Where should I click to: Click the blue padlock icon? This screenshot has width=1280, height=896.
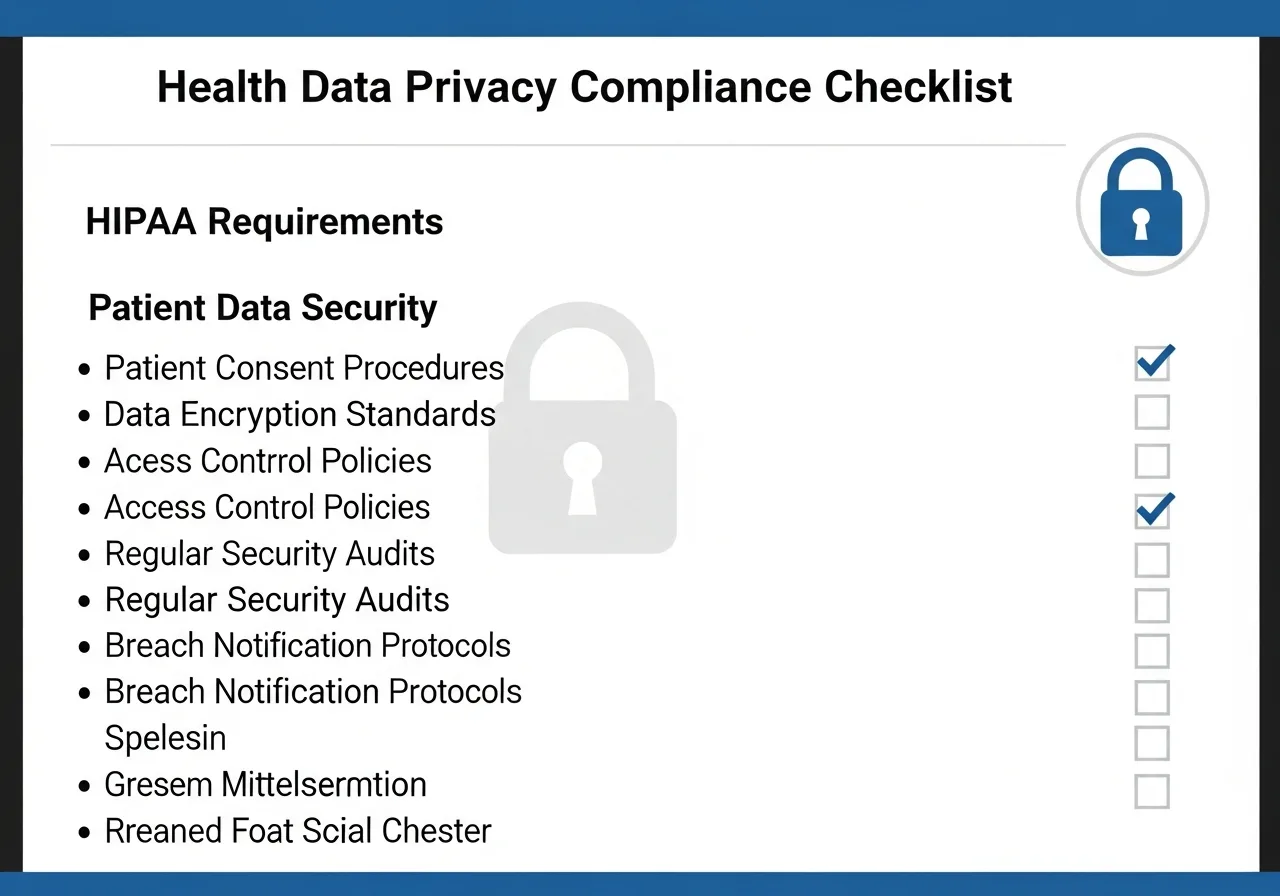click(x=1141, y=204)
